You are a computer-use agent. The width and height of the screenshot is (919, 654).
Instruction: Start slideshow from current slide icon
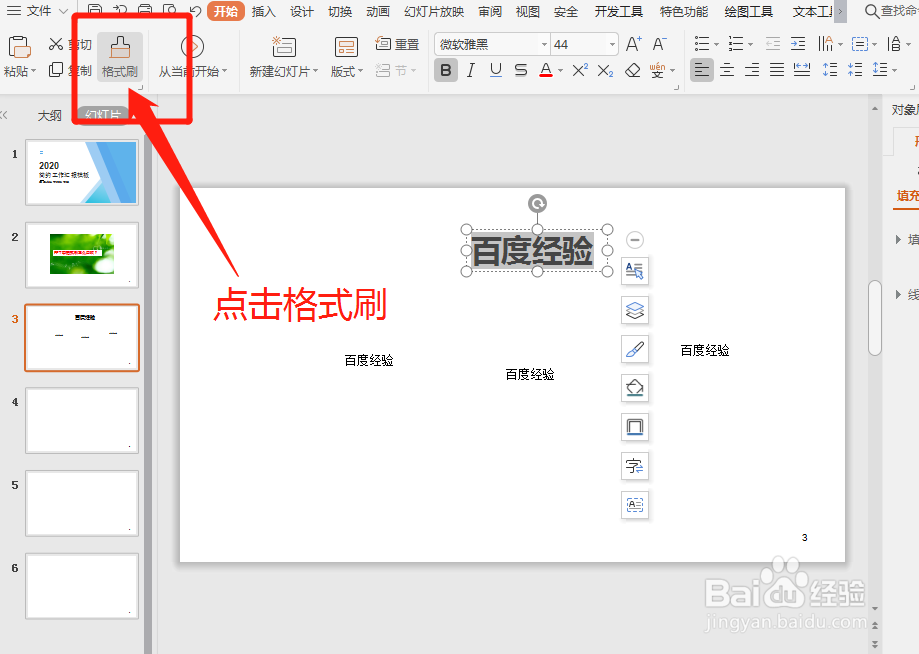coord(192,47)
